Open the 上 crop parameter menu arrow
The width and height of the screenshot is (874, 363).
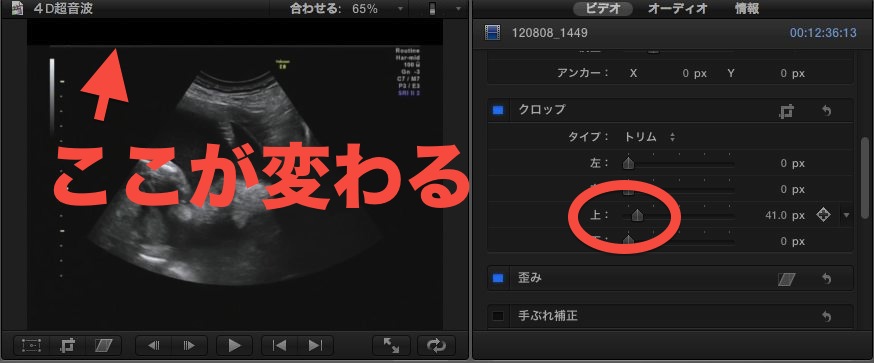tap(847, 215)
